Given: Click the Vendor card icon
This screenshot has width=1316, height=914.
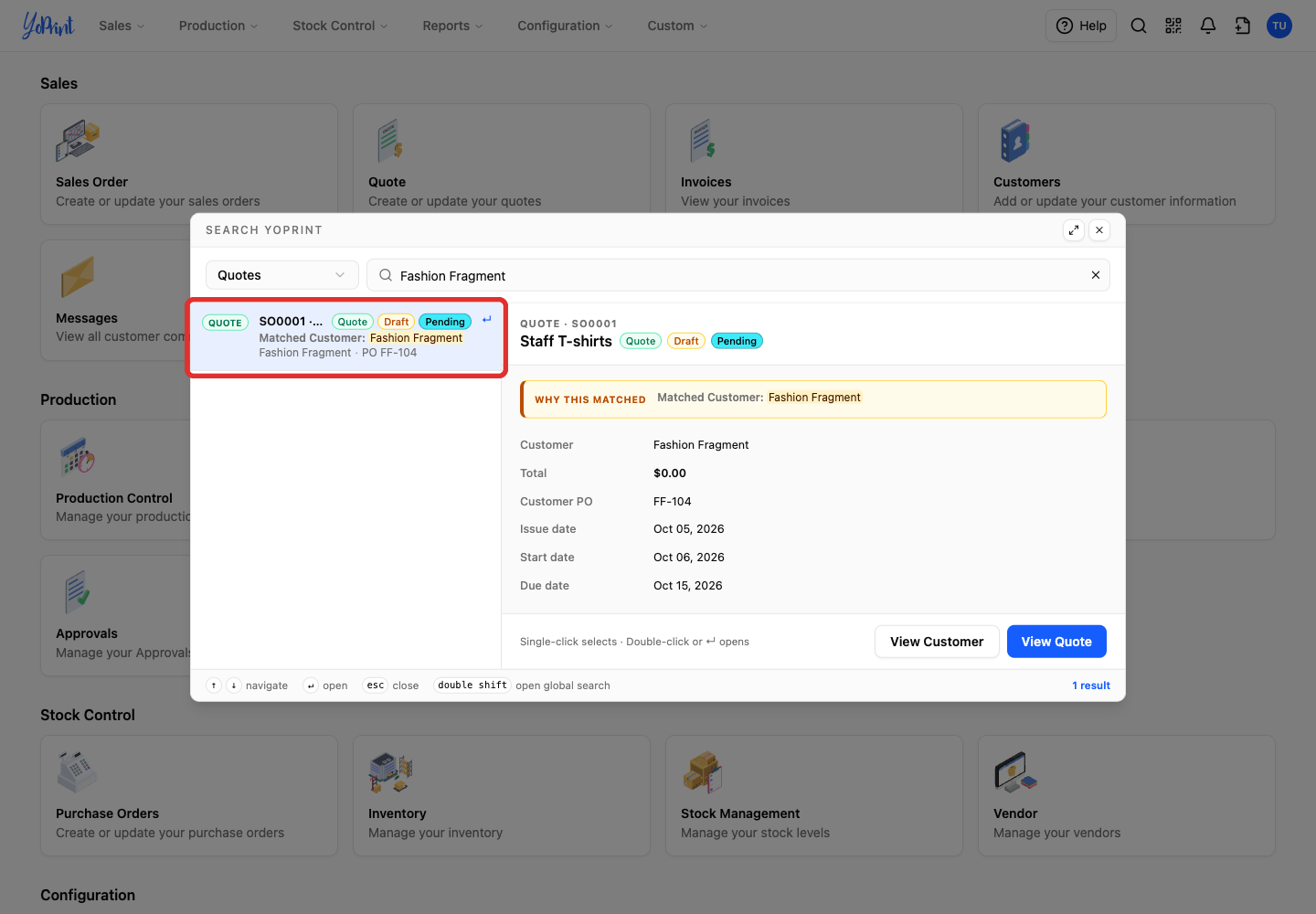Looking at the screenshot, I should (1015, 772).
